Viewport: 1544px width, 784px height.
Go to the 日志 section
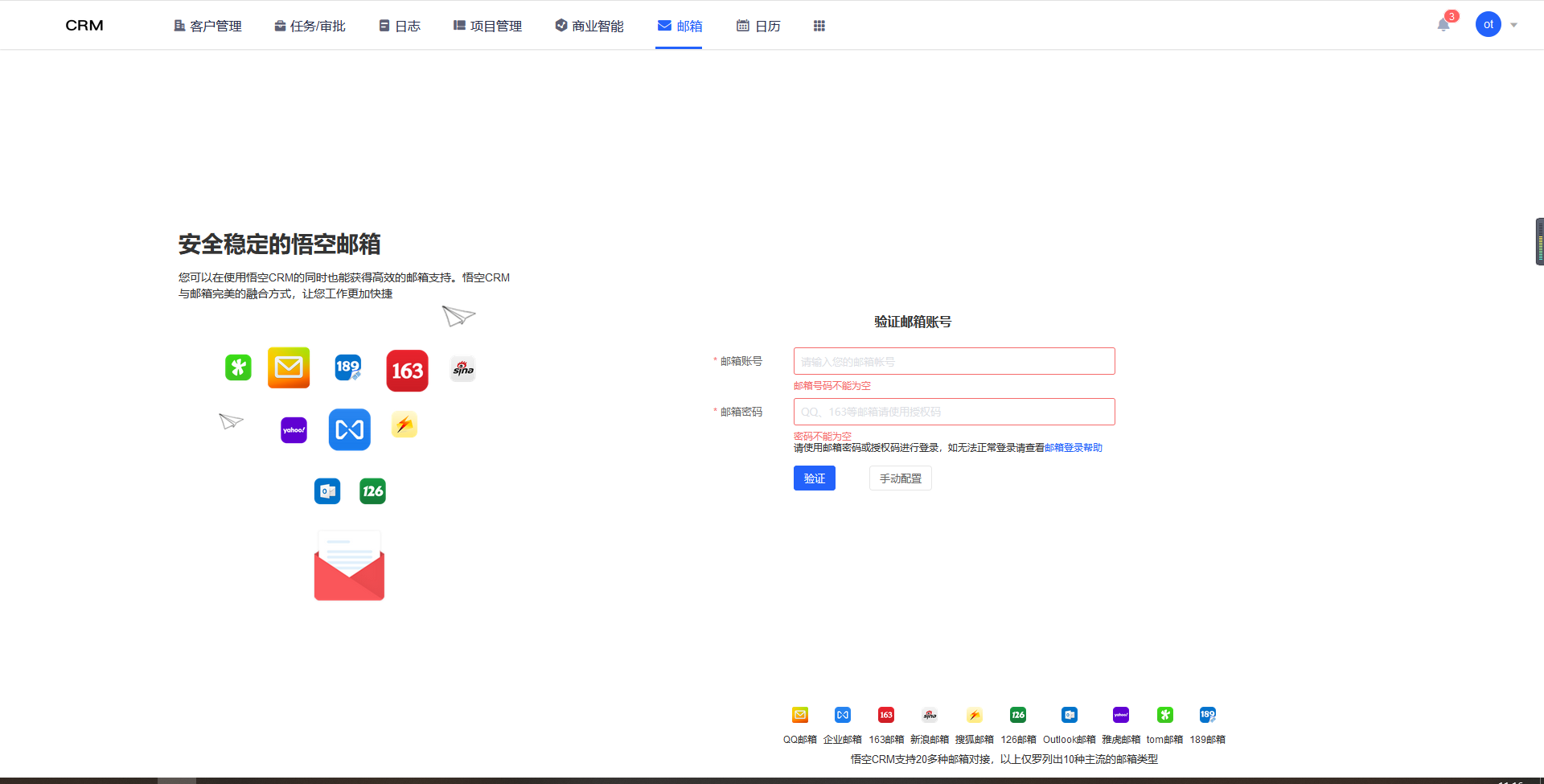coord(400,26)
